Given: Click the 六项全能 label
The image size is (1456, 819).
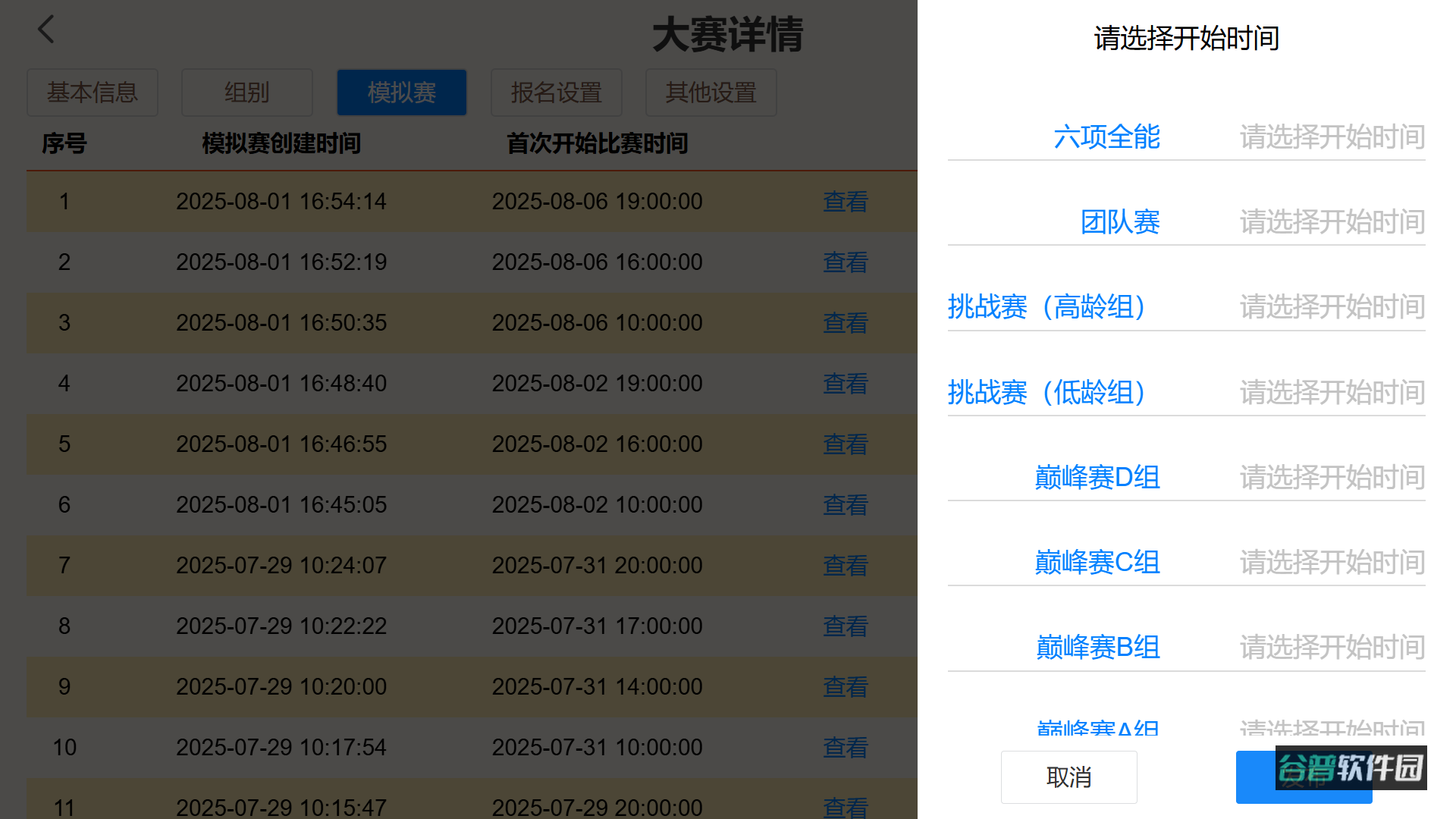Looking at the screenshot, I should 1106,137.
